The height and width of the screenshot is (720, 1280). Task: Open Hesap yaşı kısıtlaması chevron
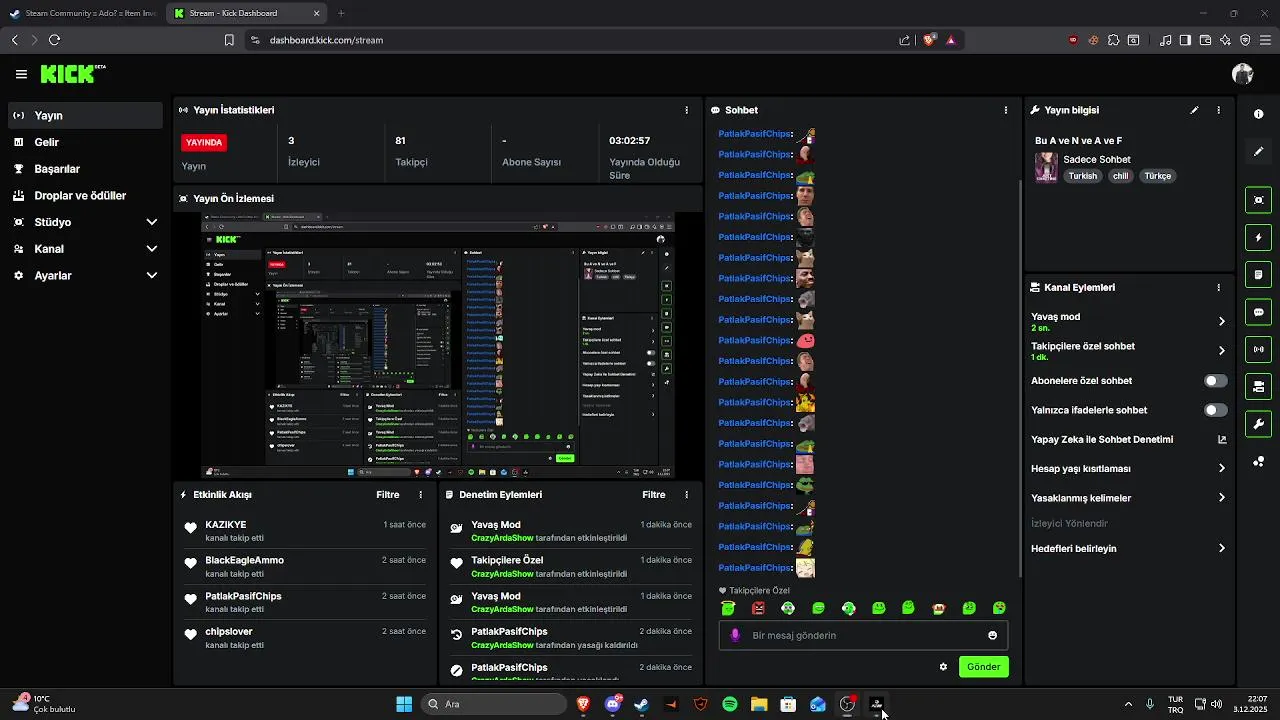pos(1221,468)
